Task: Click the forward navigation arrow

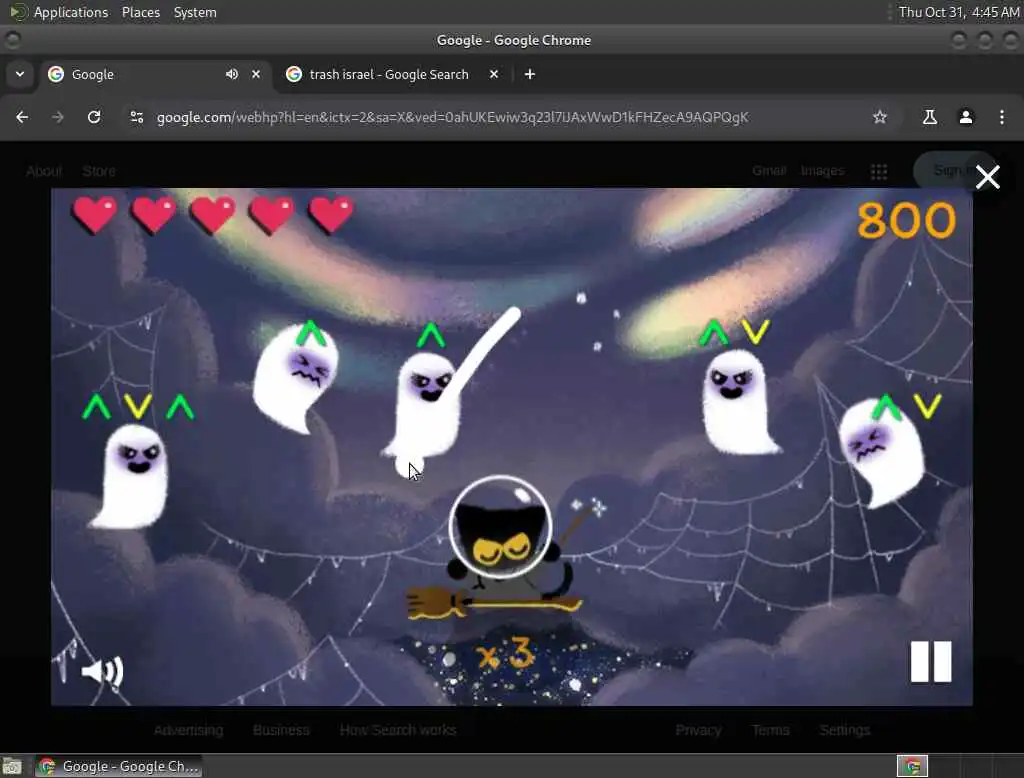Action: (x=58, y=117)
